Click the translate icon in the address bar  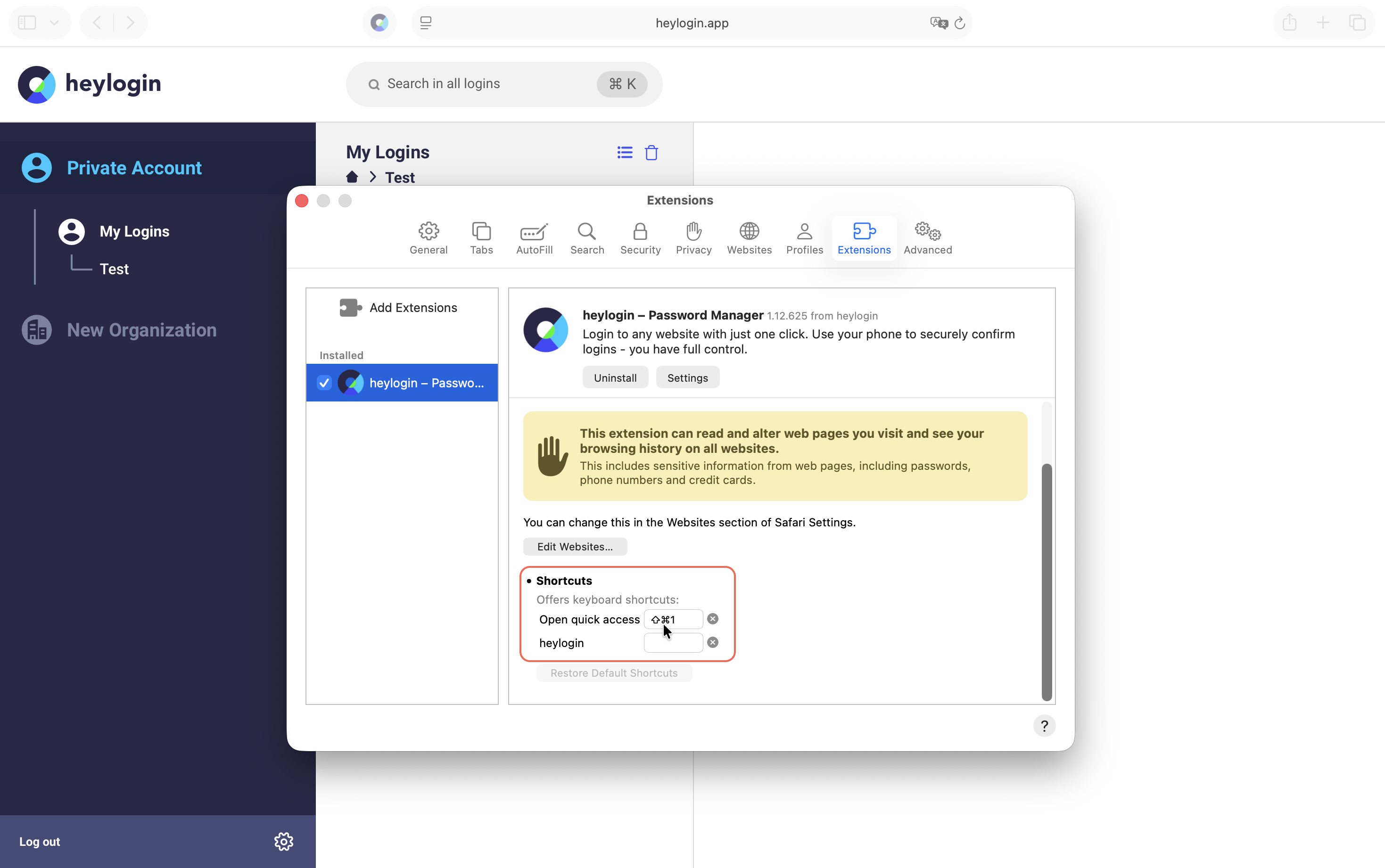(939, 23)
